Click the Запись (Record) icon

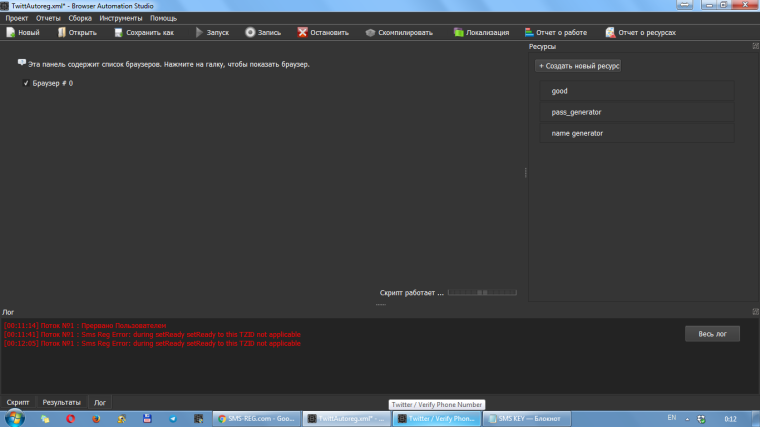pyautogui.click(x=250, y=32)
